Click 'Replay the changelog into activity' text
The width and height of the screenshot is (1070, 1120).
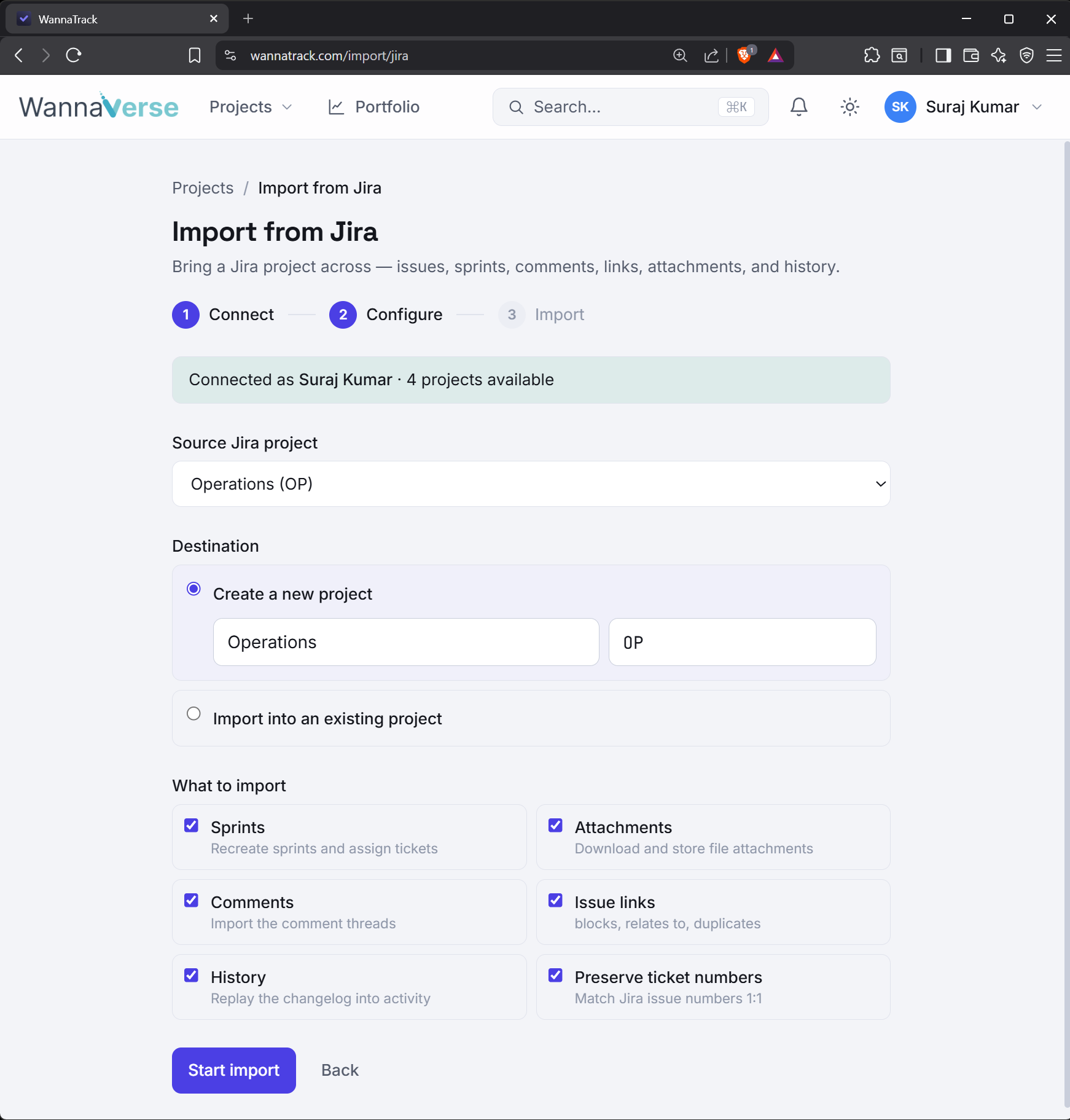click(321, 998)
